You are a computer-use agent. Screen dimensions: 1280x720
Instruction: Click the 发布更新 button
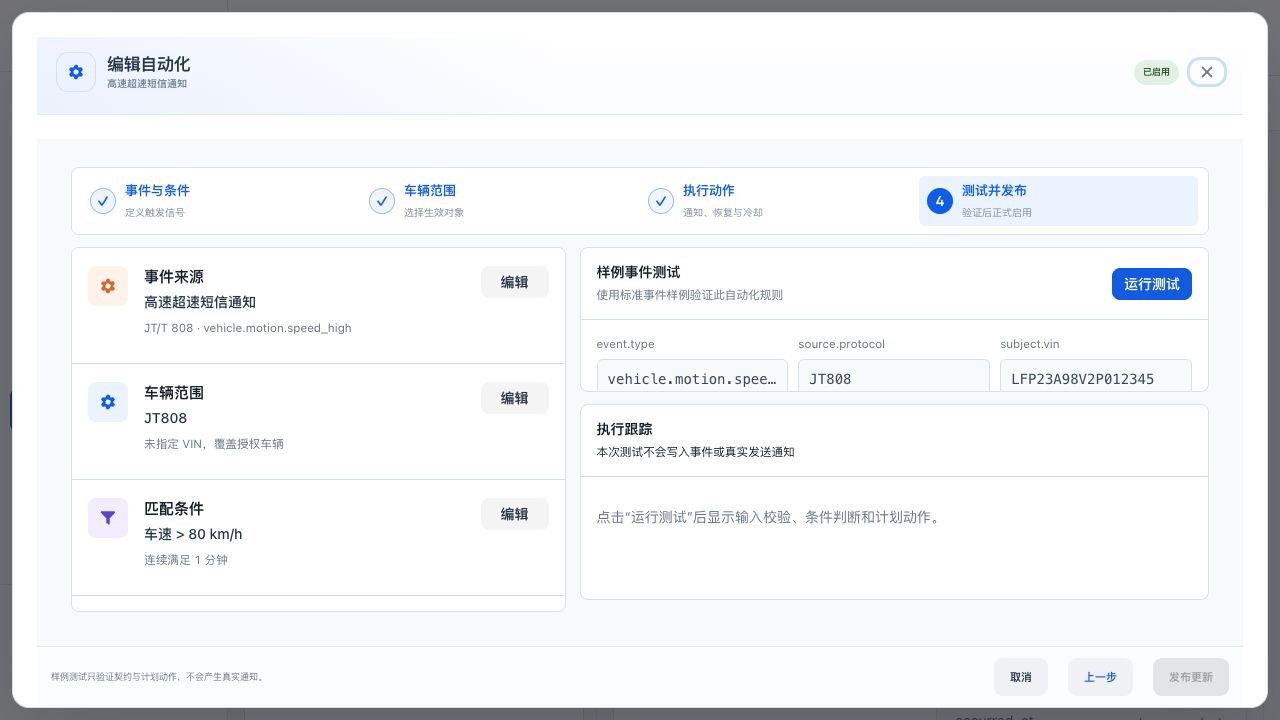point(1191,677)
